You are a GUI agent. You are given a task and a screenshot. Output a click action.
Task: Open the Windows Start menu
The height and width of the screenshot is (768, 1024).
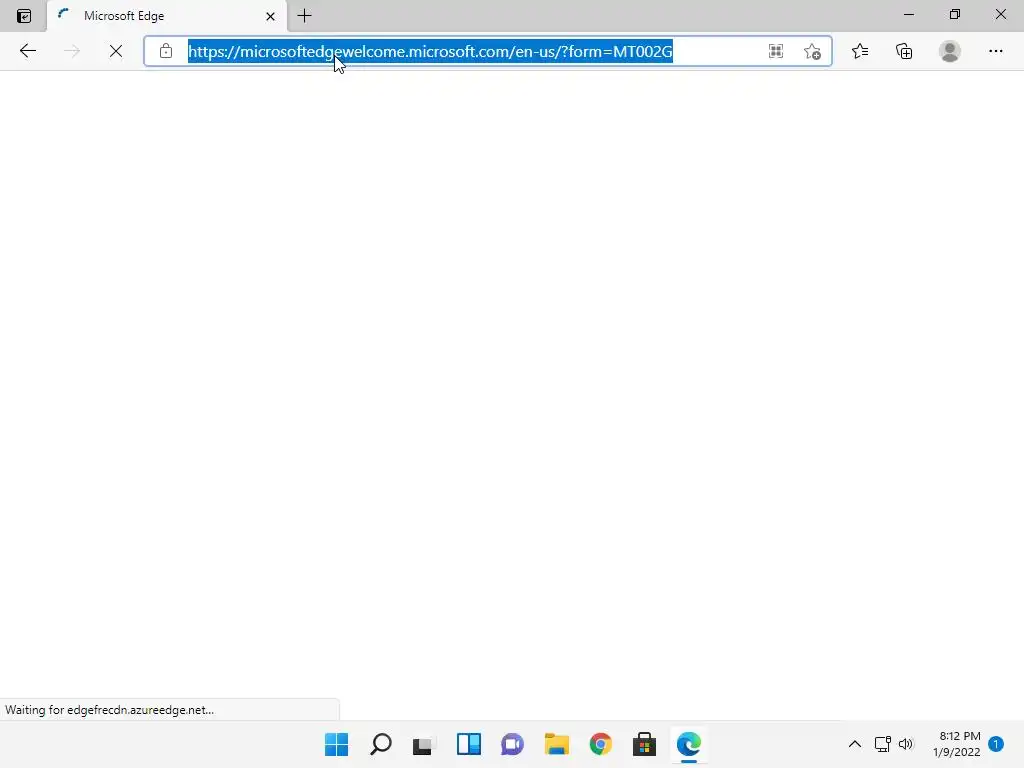click(x=336, y=744)
